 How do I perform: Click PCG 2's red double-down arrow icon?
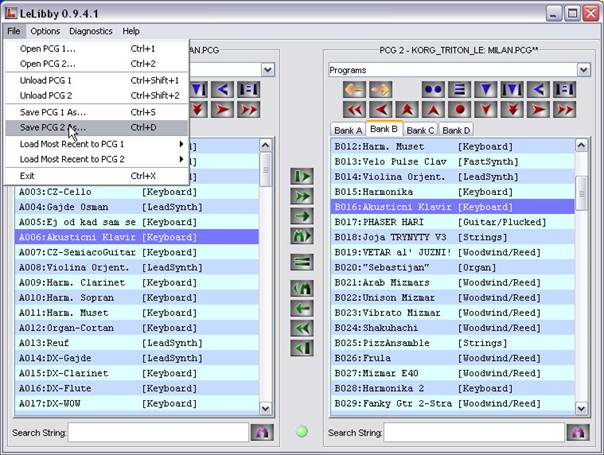512,109
